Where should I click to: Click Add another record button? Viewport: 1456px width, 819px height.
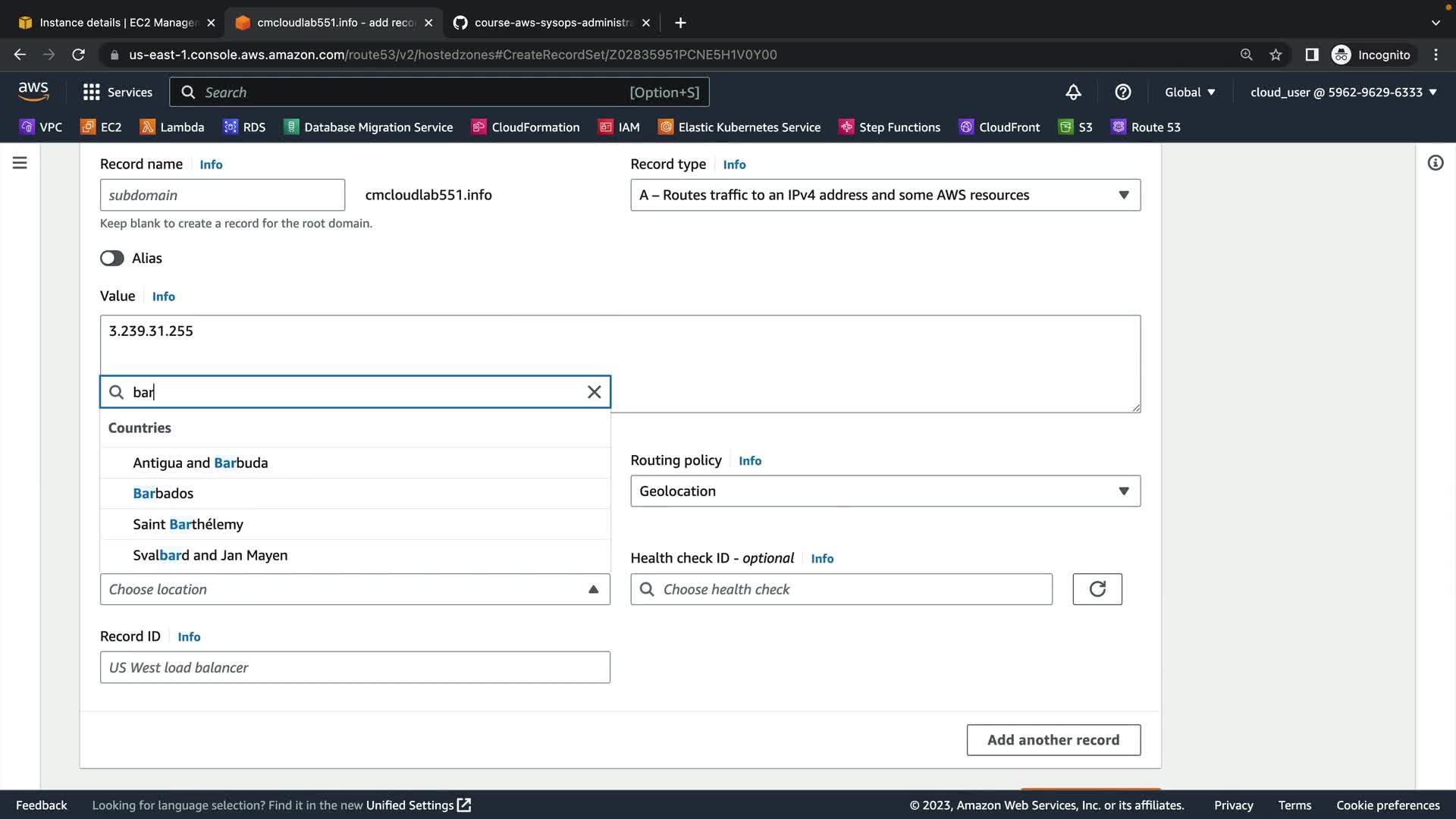[1053, 740]
